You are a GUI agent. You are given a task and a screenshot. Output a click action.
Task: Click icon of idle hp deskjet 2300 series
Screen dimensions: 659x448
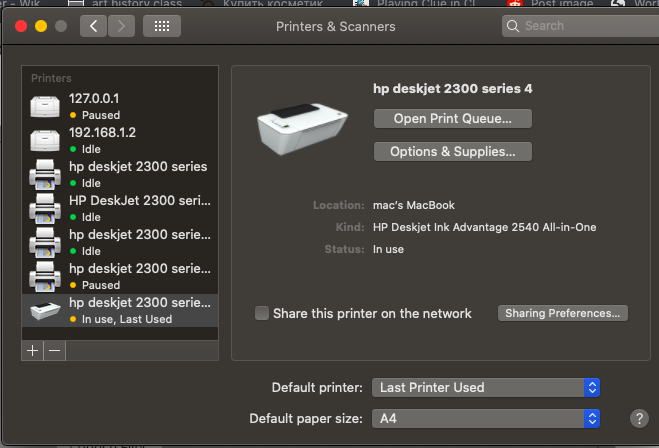pyautogui.click(x=45, y=174)
